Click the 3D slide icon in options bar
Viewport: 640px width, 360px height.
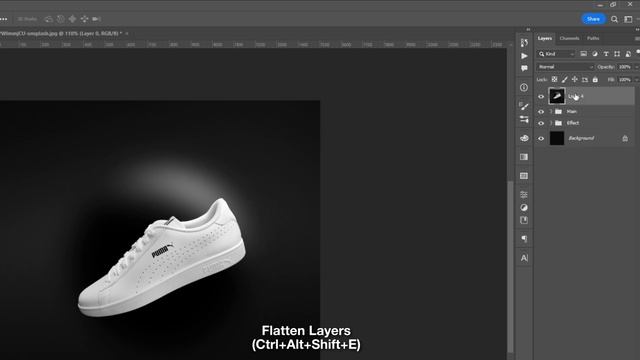click(84, 19)
